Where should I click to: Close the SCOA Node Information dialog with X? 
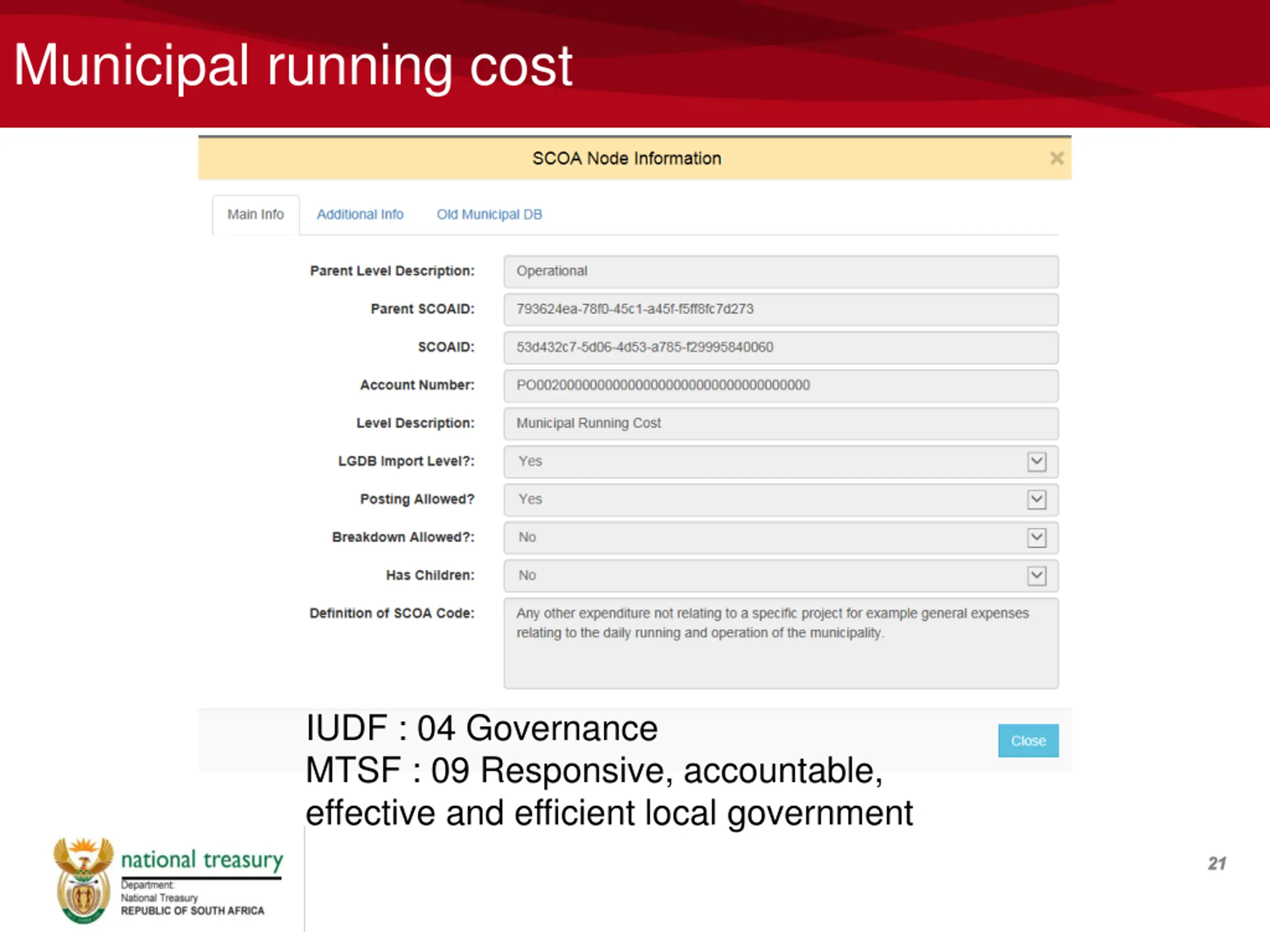coord(1056,158)
